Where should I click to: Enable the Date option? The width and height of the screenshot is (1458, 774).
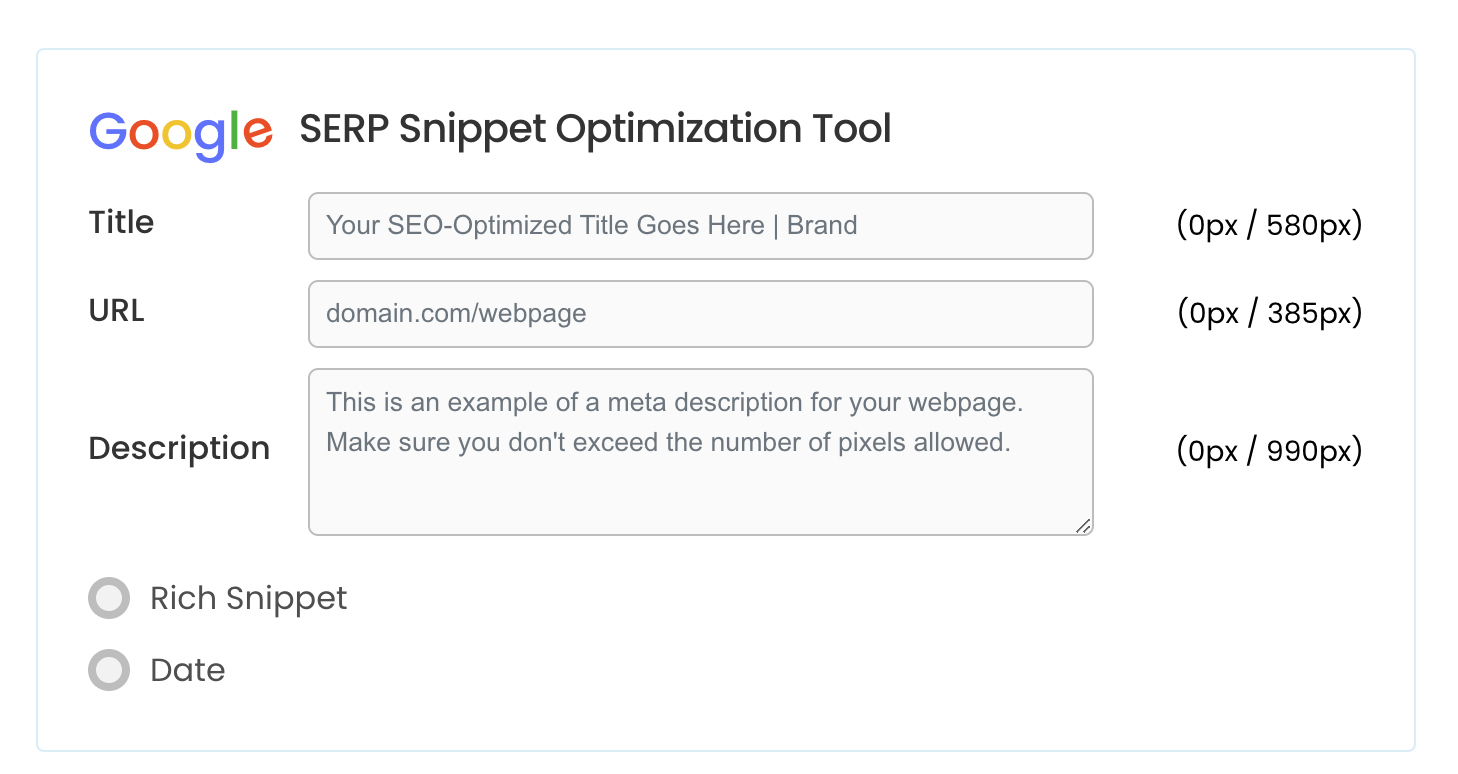click(x=108, y=670)
